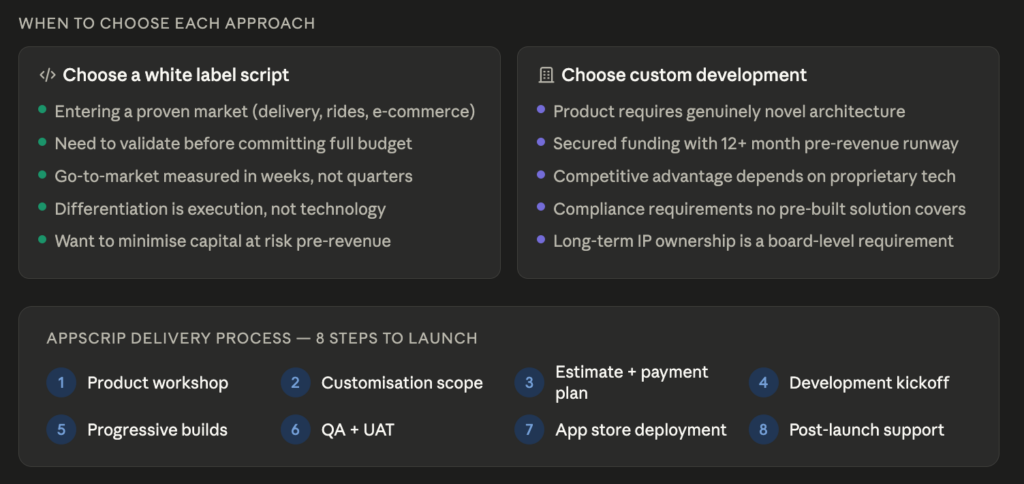Click step number 6 circle for QA + UAT
The width and height of the screenshot is (1024, 484).
pos(295,430)
